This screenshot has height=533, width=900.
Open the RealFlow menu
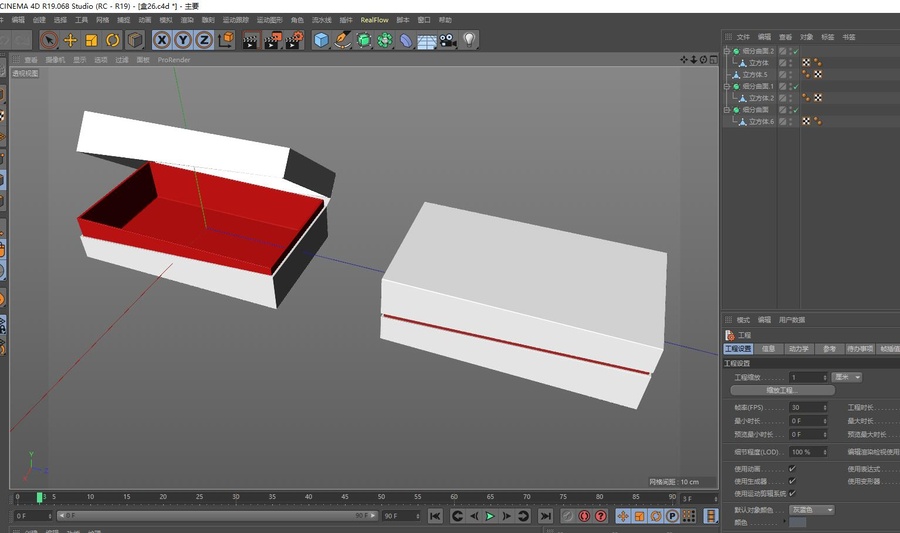pyautogui.click(x=374, y=20)
